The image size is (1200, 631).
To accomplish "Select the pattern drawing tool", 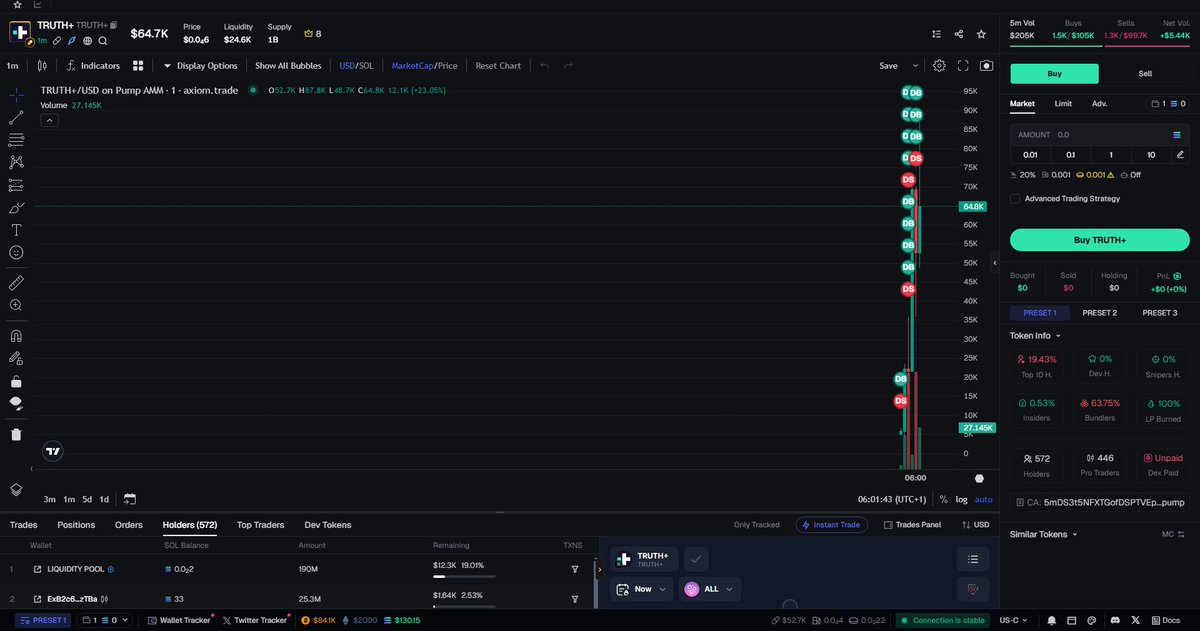I will (x=16, y=162).
